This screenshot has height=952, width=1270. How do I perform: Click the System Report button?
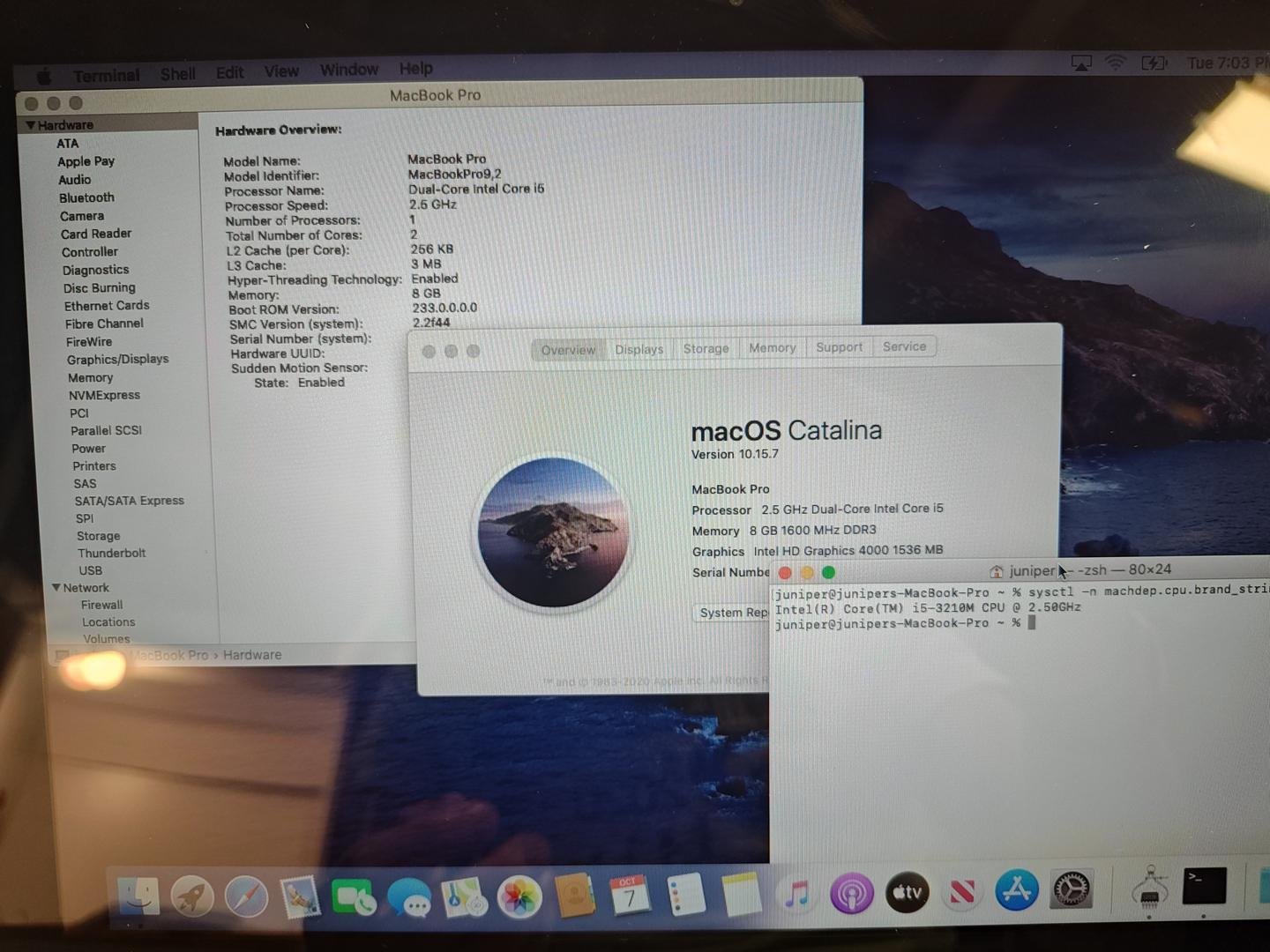[734, 613]
